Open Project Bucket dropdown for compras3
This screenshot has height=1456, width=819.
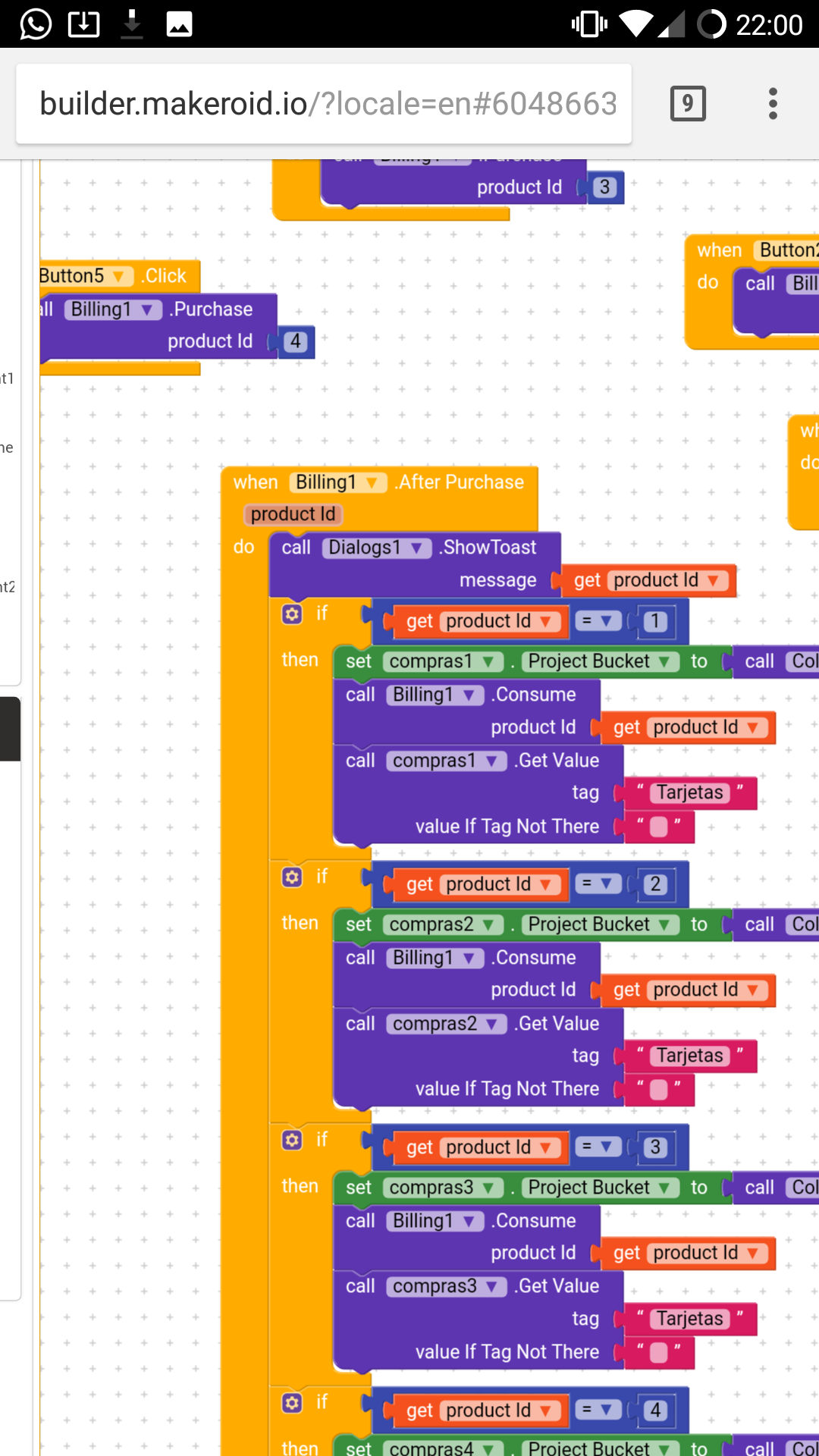pos(601,1188)
